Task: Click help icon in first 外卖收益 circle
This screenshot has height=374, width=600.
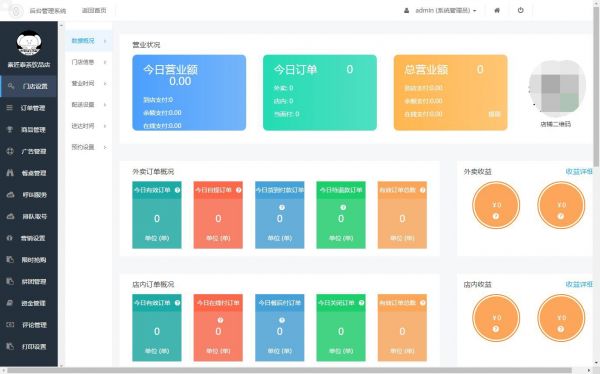Action: point(496,216)
